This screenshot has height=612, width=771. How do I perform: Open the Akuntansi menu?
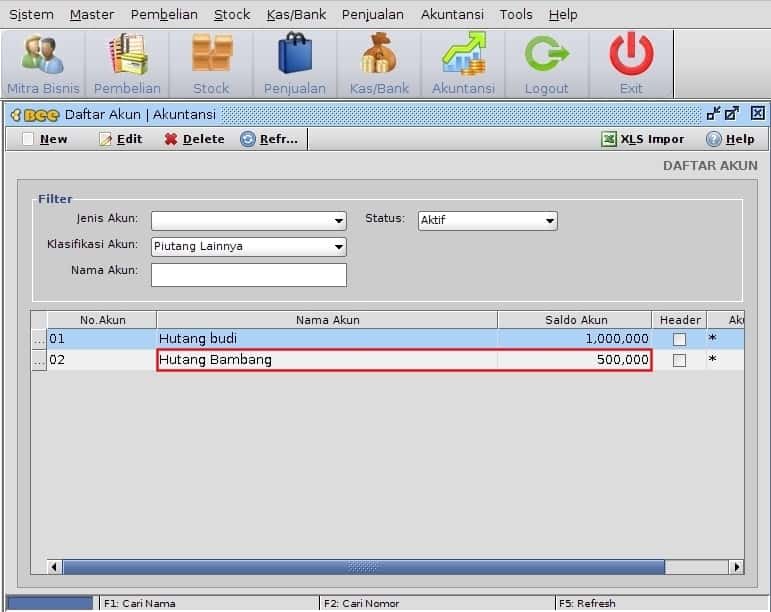coord(452,15)
